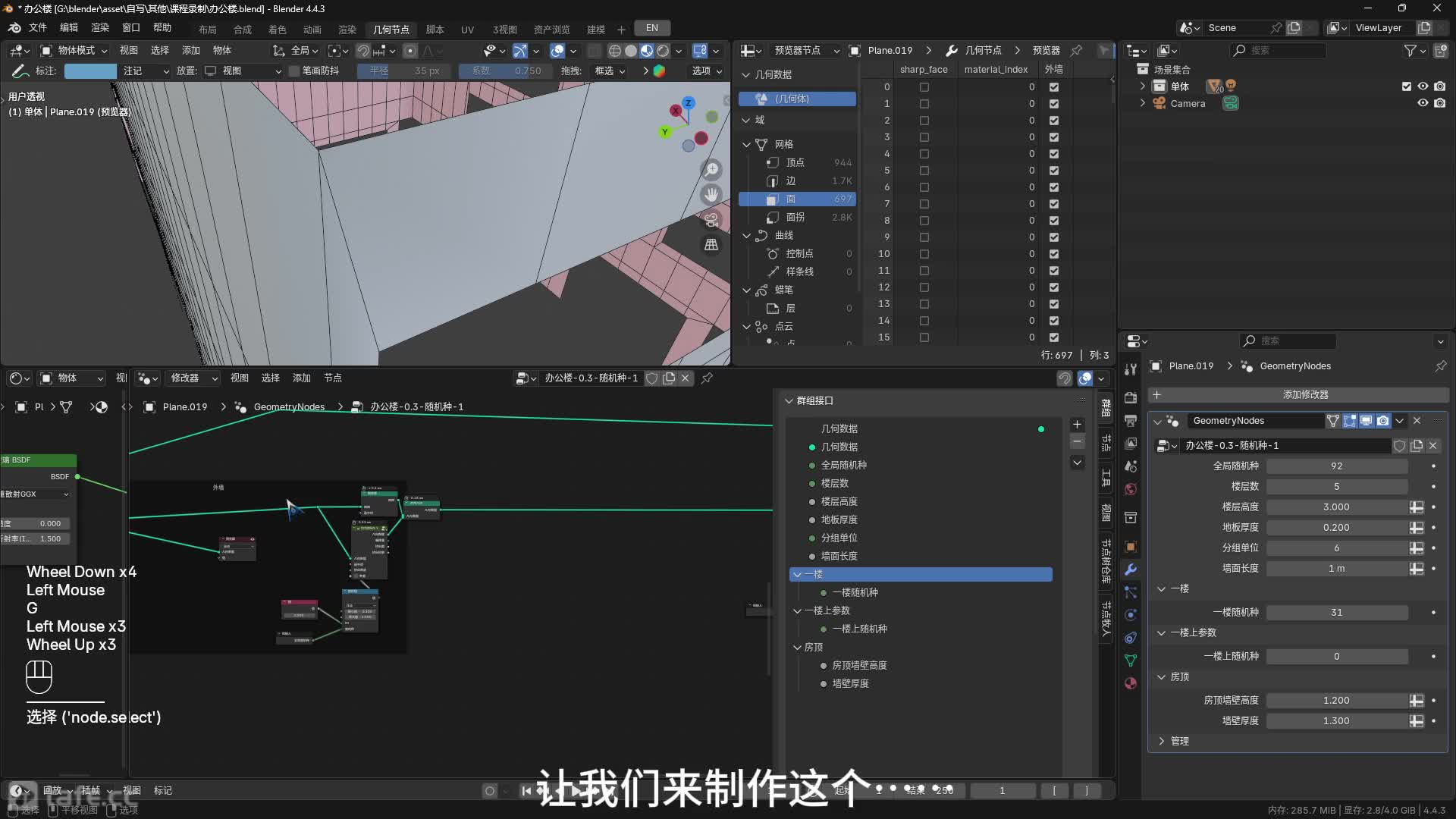Toggle exclude checkbox for 单体 collection
This screenshot has width=1456, height=819.
1407,86
